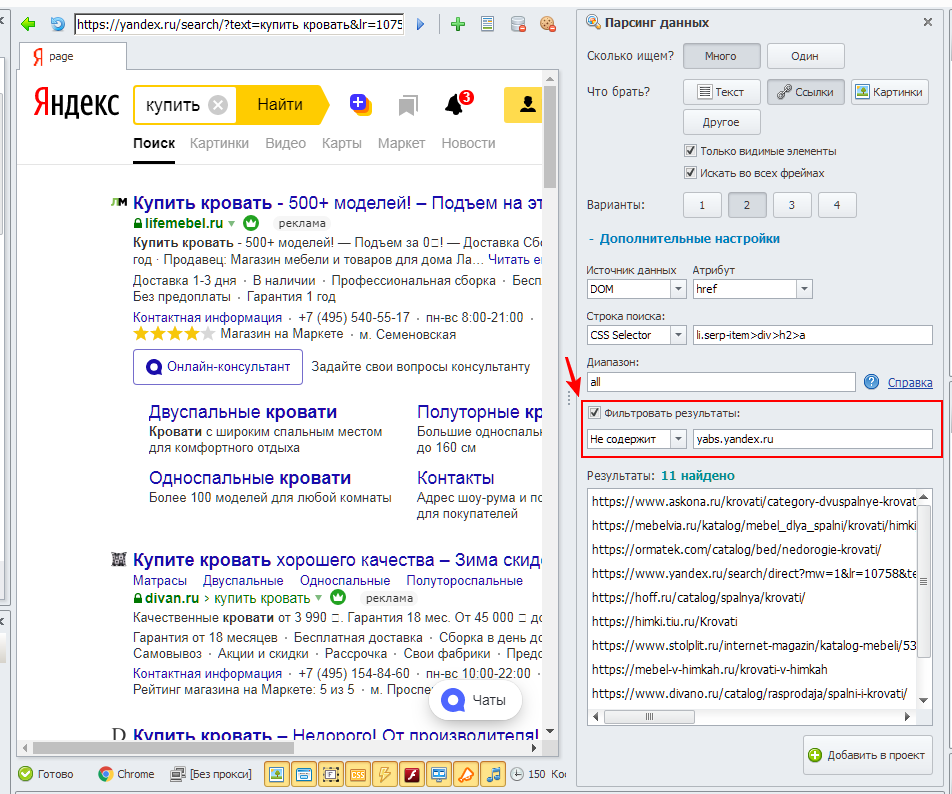Switch to Yandex Картинки tab

tap(219, 143)
